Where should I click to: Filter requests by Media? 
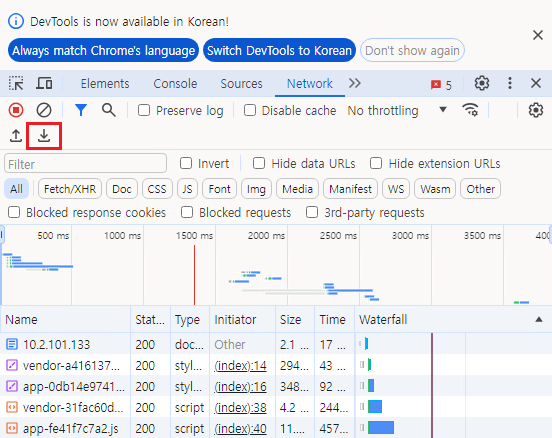297,189
